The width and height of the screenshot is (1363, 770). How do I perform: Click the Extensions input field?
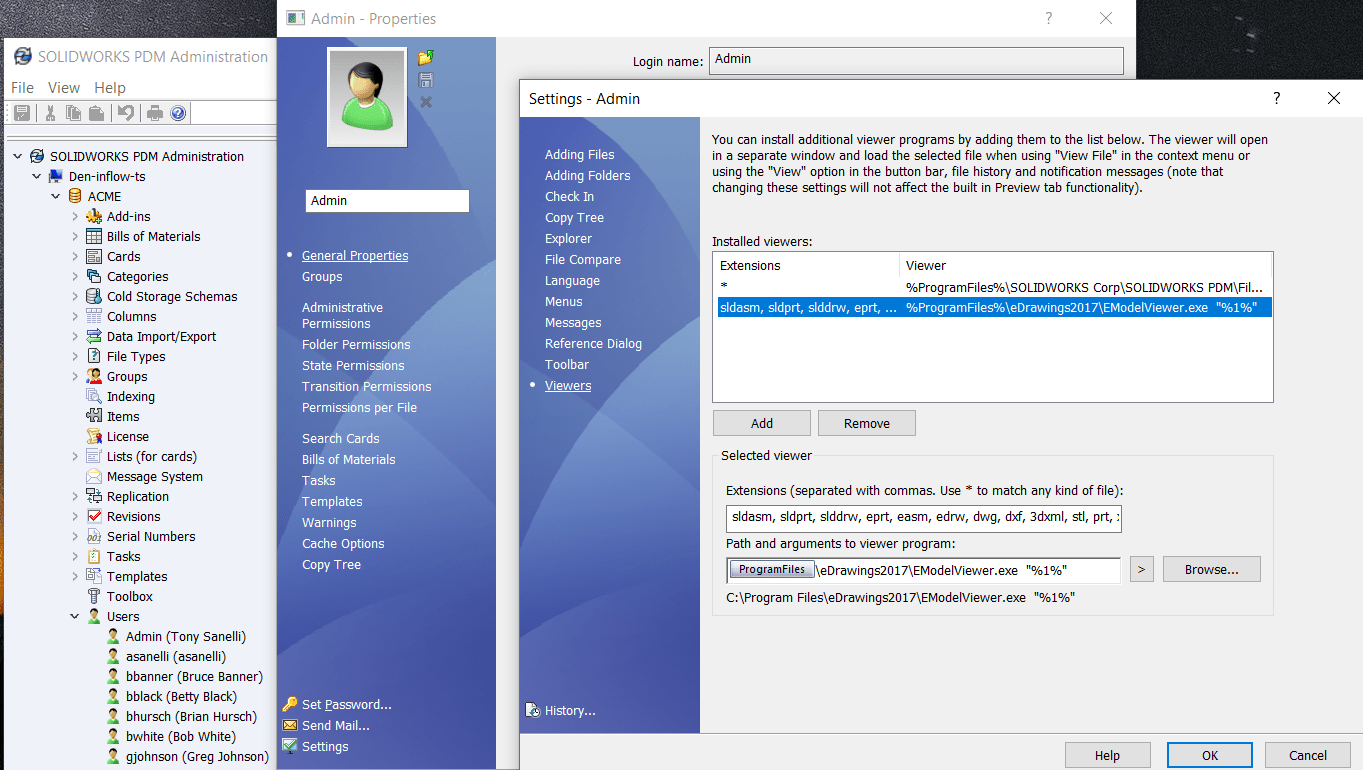923,518
